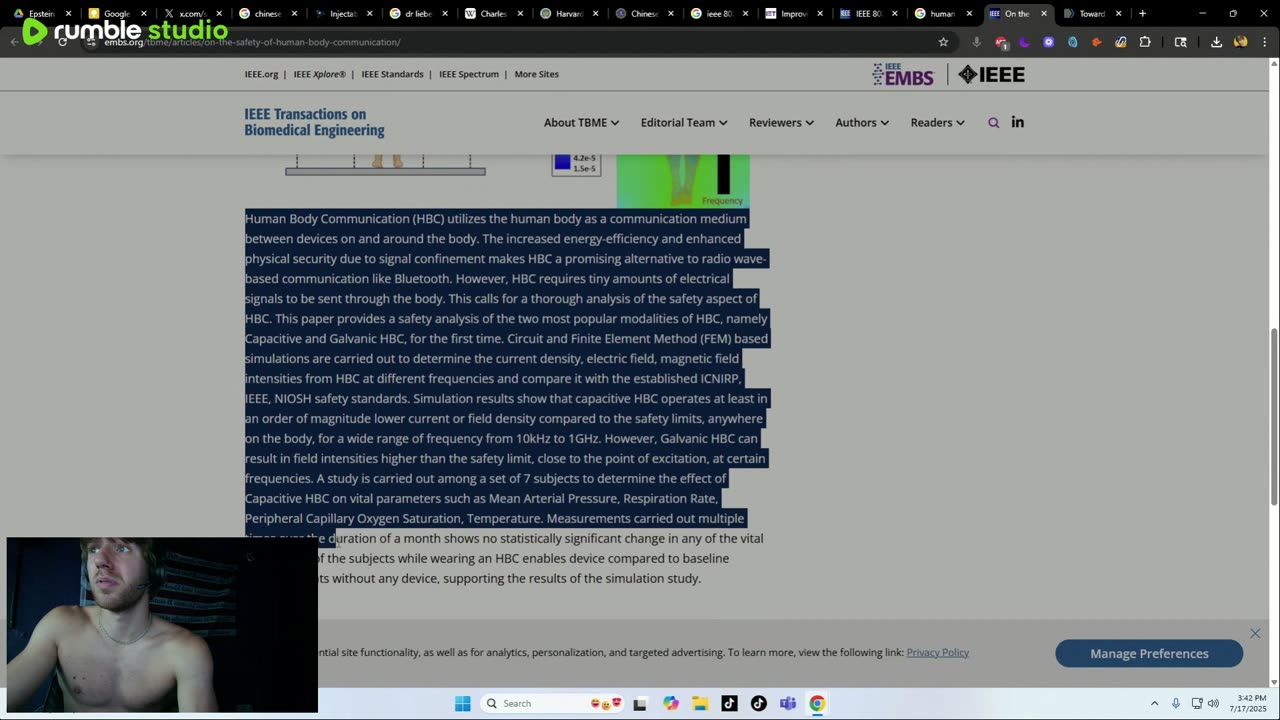Viewport: 1280px width, 720px height.
Task: Open the network tray icon
Action: tap(1196, 703)
